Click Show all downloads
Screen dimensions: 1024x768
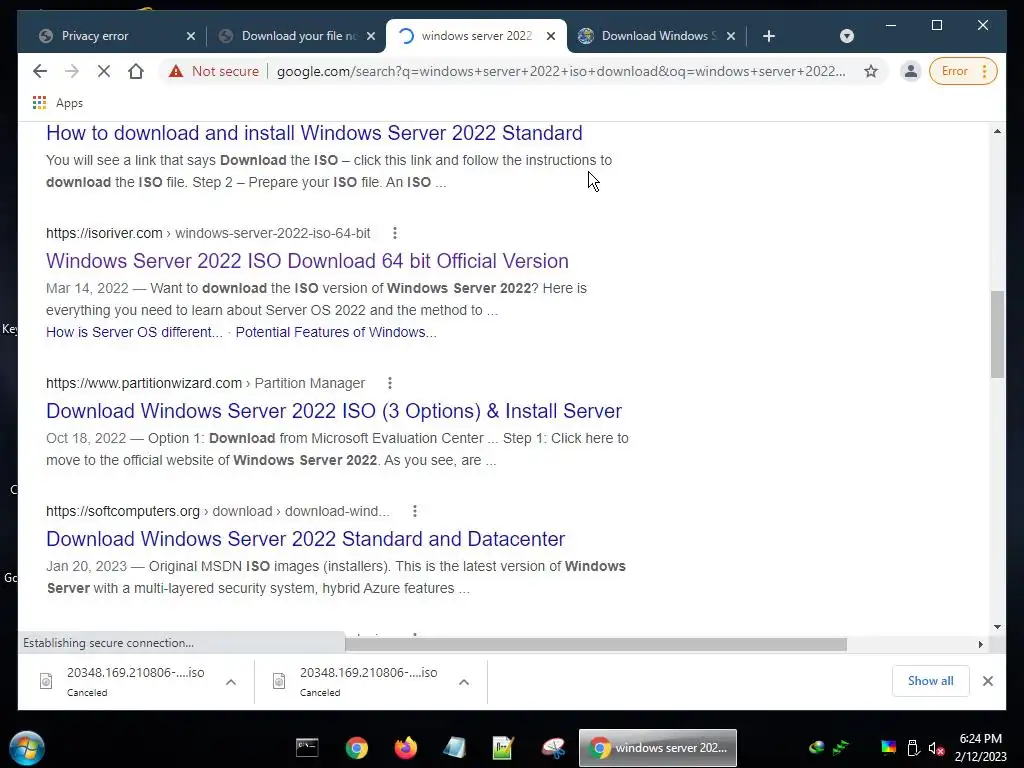point(930,681)
